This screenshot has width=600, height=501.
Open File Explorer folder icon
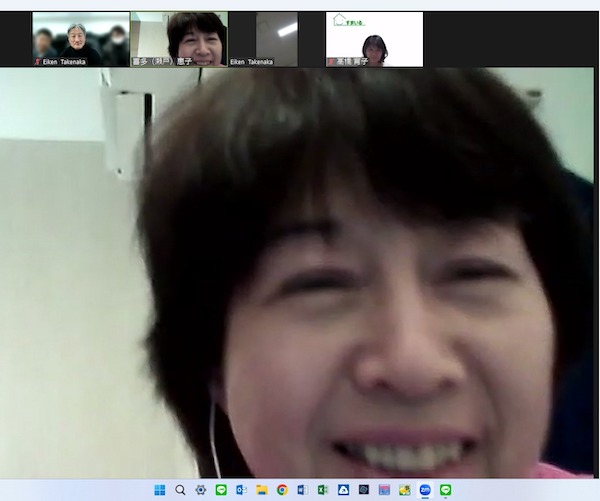tap(262, 490)
